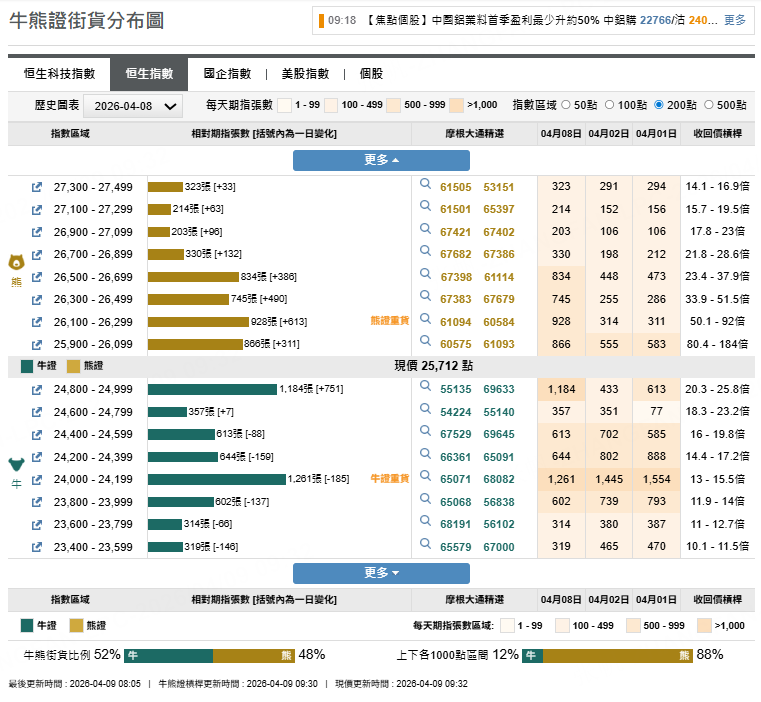761x702 pixels.
Task: Switch to the 恒生科技指數 tab
Action: click(x=59, y=74)
